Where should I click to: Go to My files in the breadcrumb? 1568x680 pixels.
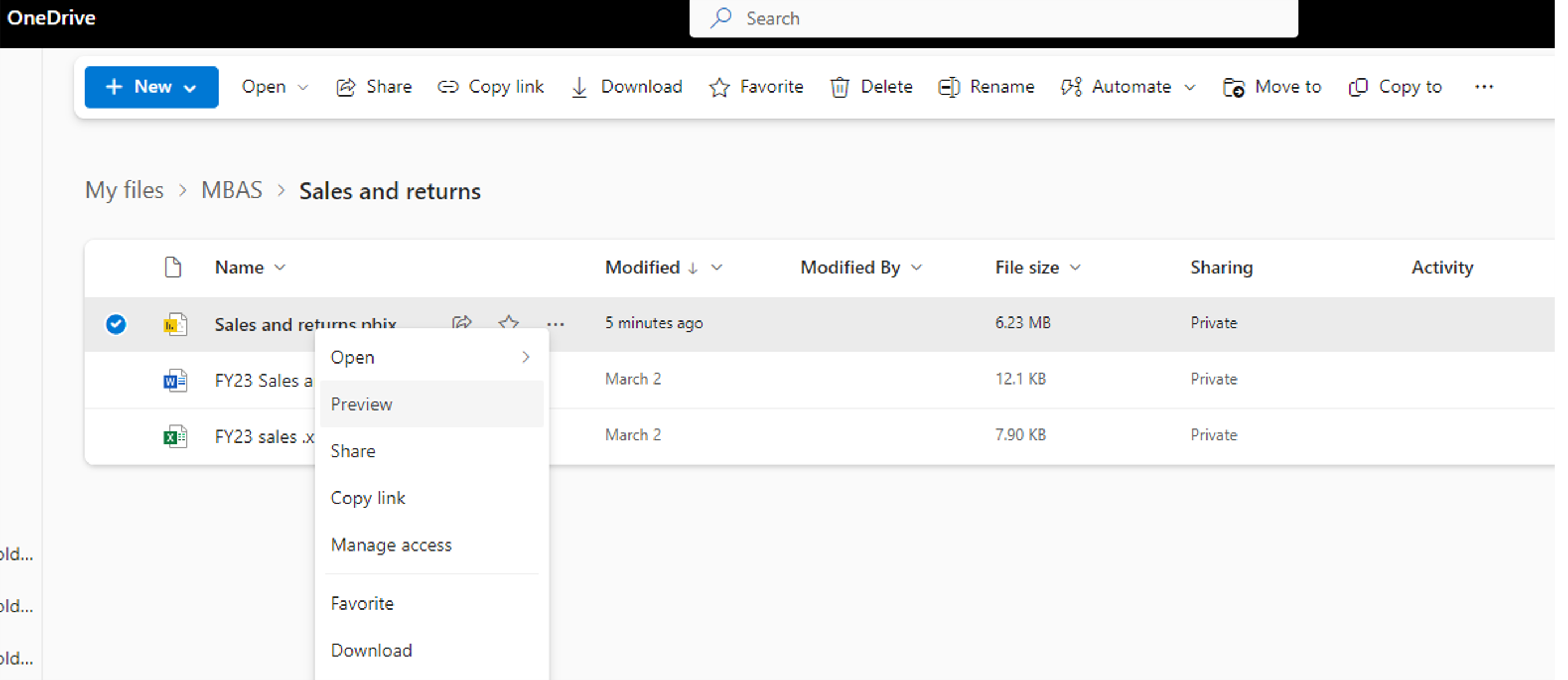(x=124, y=191)
